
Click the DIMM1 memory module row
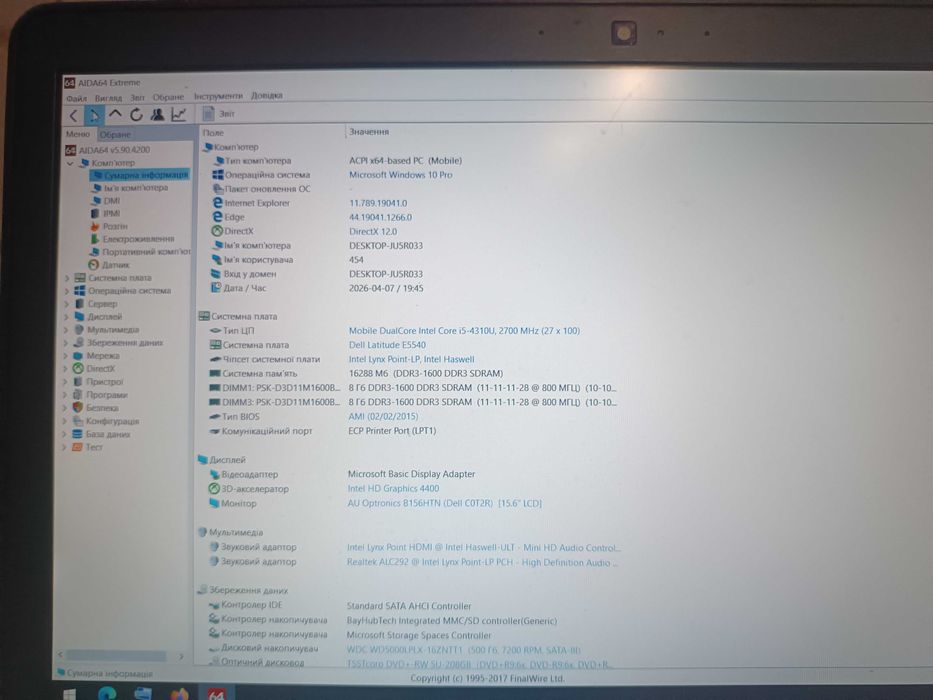pos(413,388)
